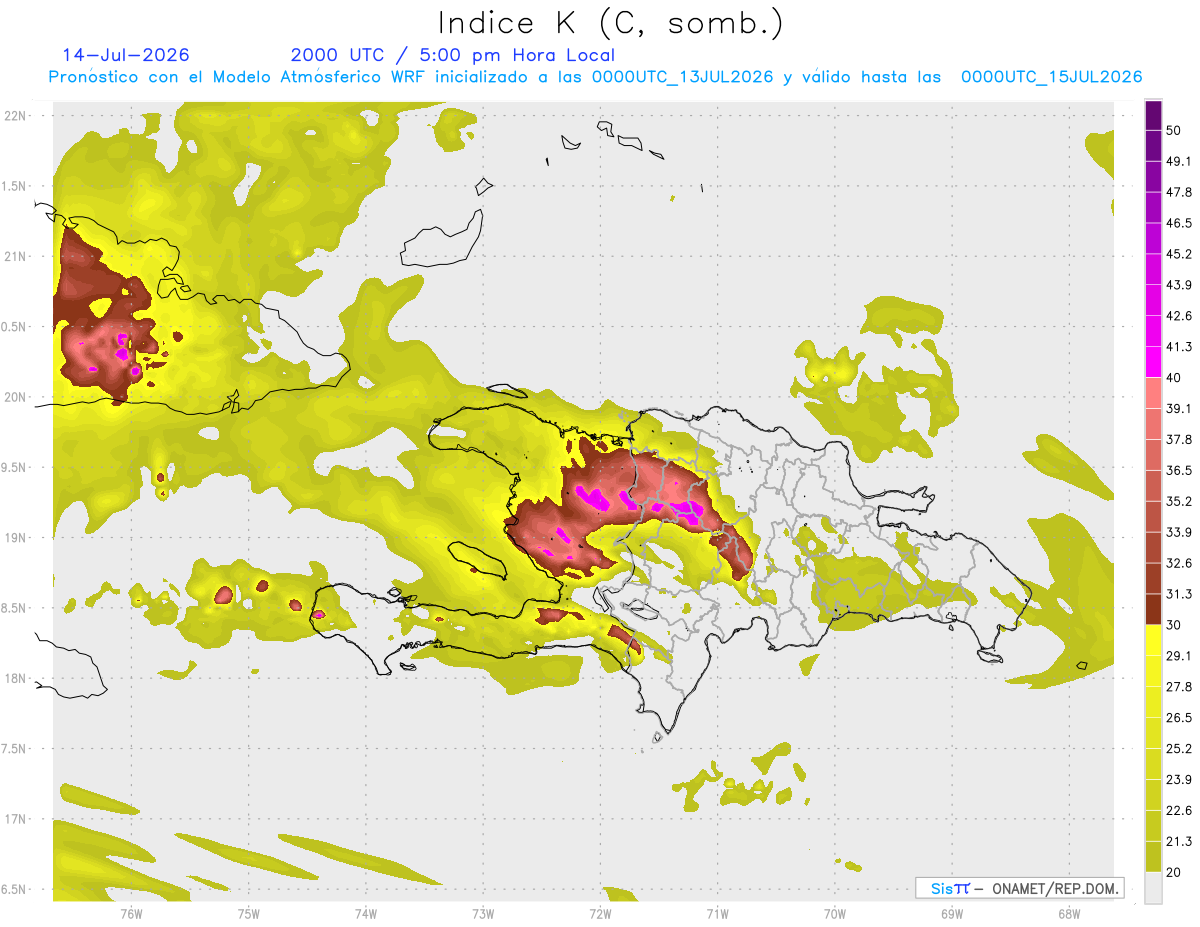Click the color scale label "43.9"
This screenshot has height=927, width=1200.
point(1179,286)
